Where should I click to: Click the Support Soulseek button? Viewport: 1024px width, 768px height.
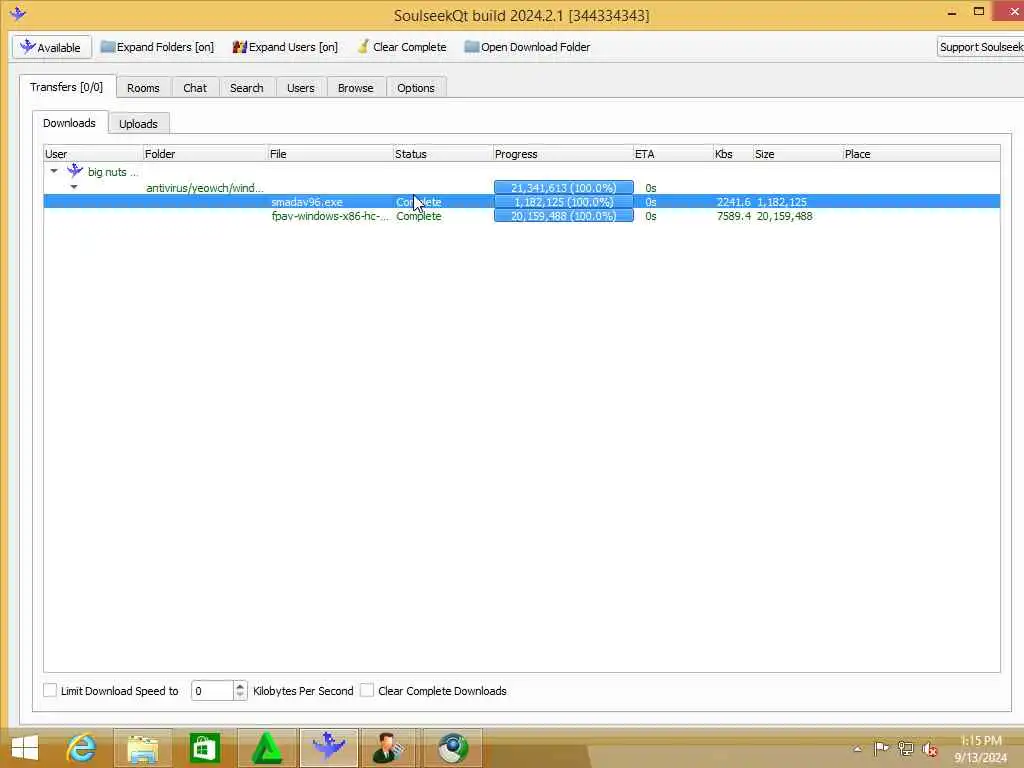pyautogui.click(x=980, y=47)
